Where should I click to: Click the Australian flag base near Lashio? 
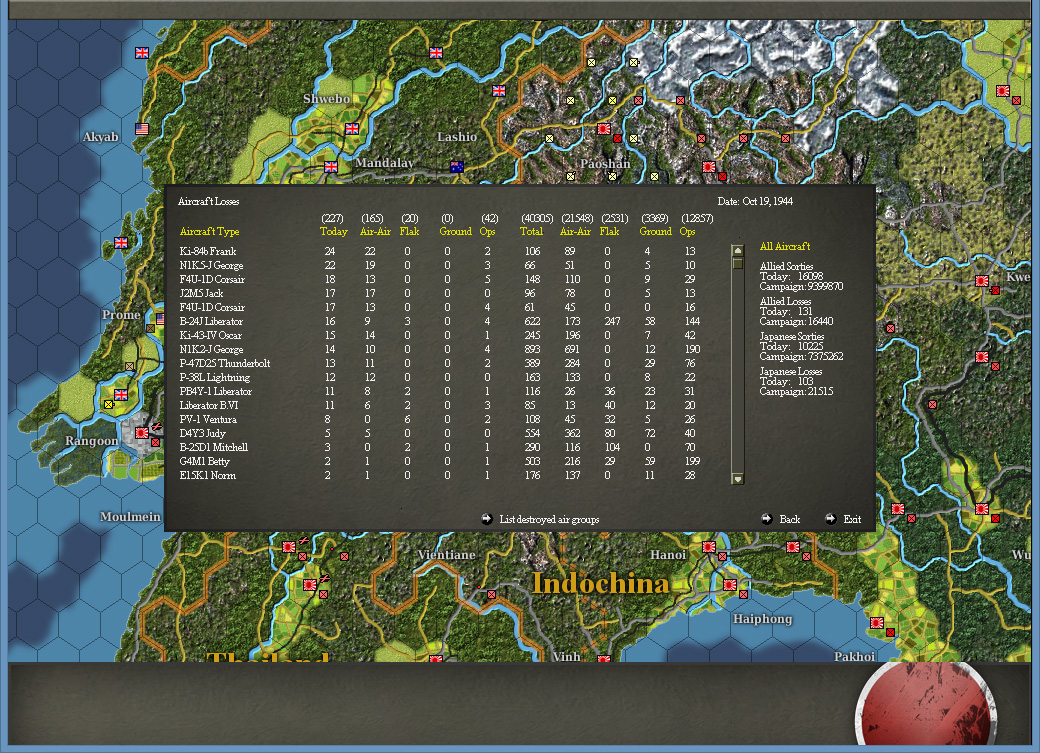(x=457, y=167)
